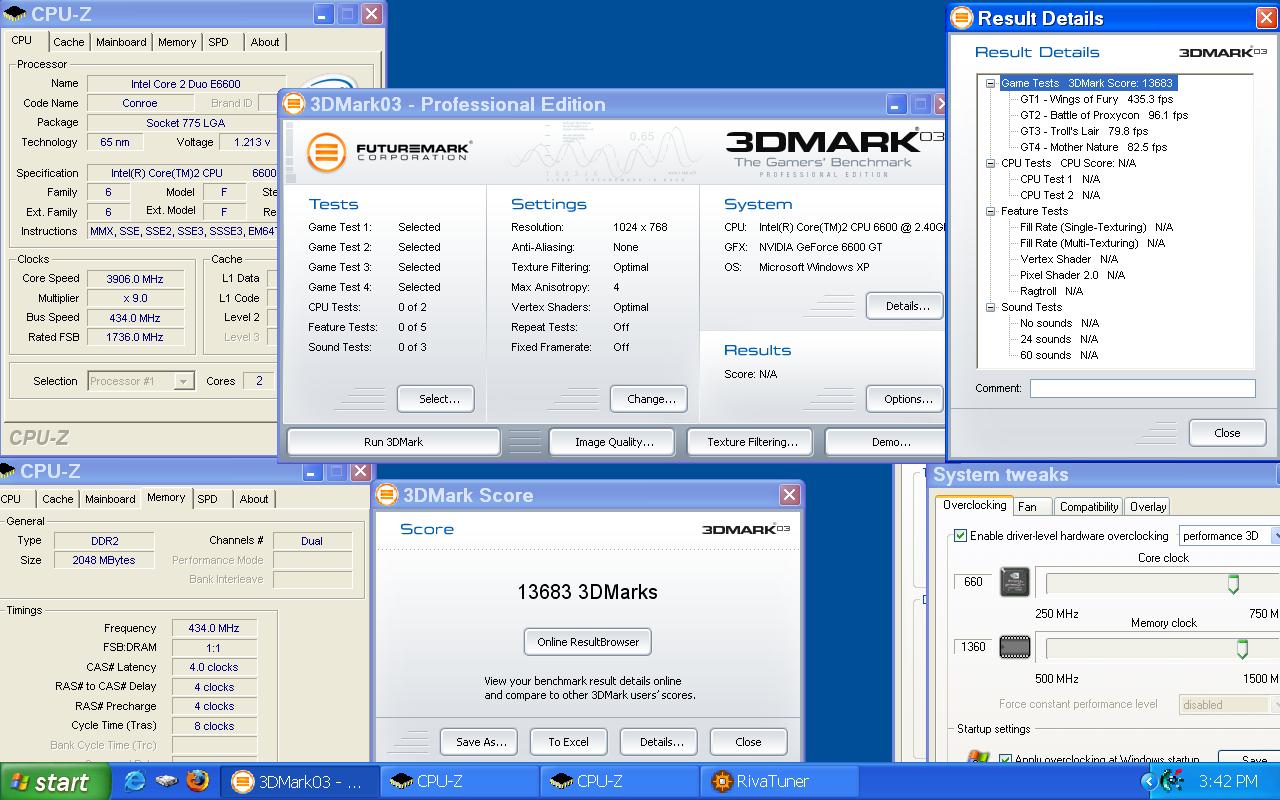
Task: Click the core clock slider handle
Action: (1233, 584)
